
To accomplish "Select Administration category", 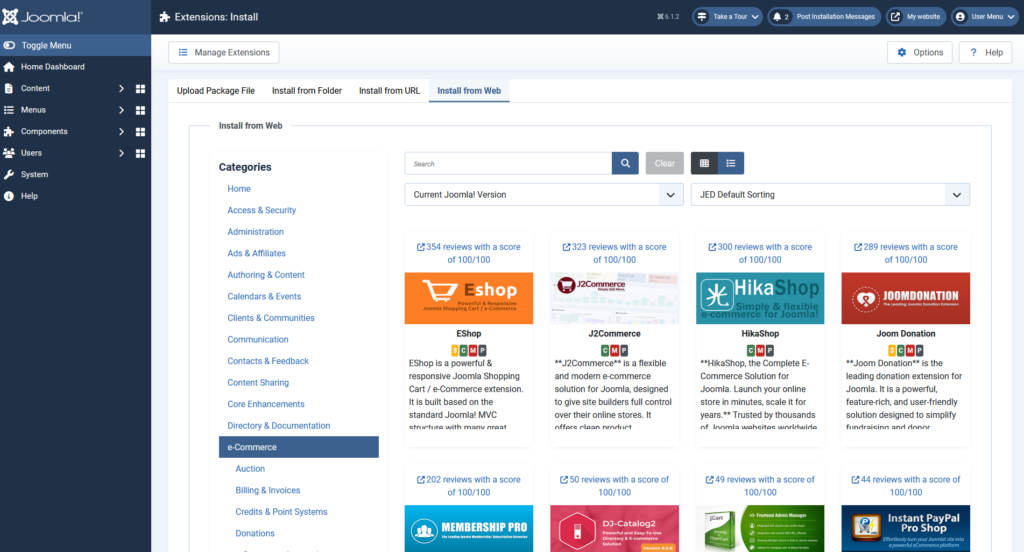I will point(255,232).
